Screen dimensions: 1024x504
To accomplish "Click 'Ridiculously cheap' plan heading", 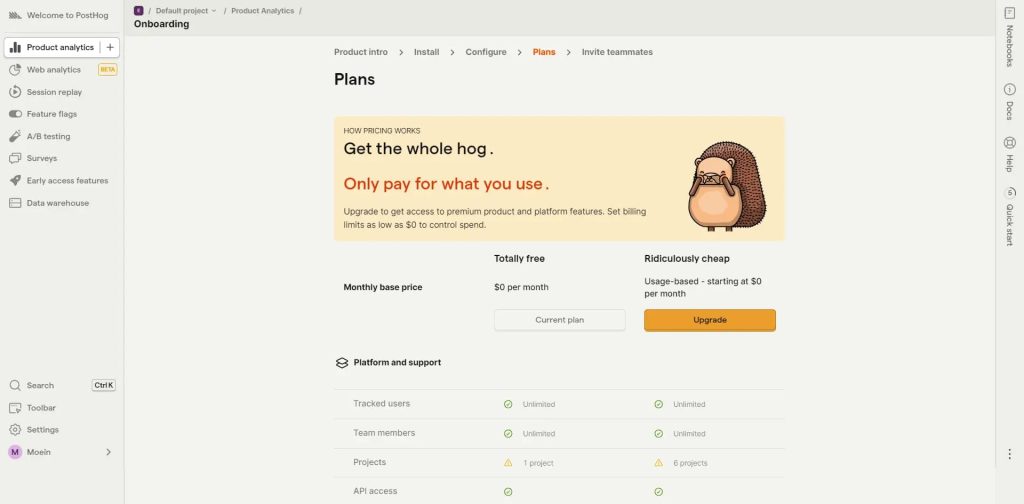I will pos(687,259).
